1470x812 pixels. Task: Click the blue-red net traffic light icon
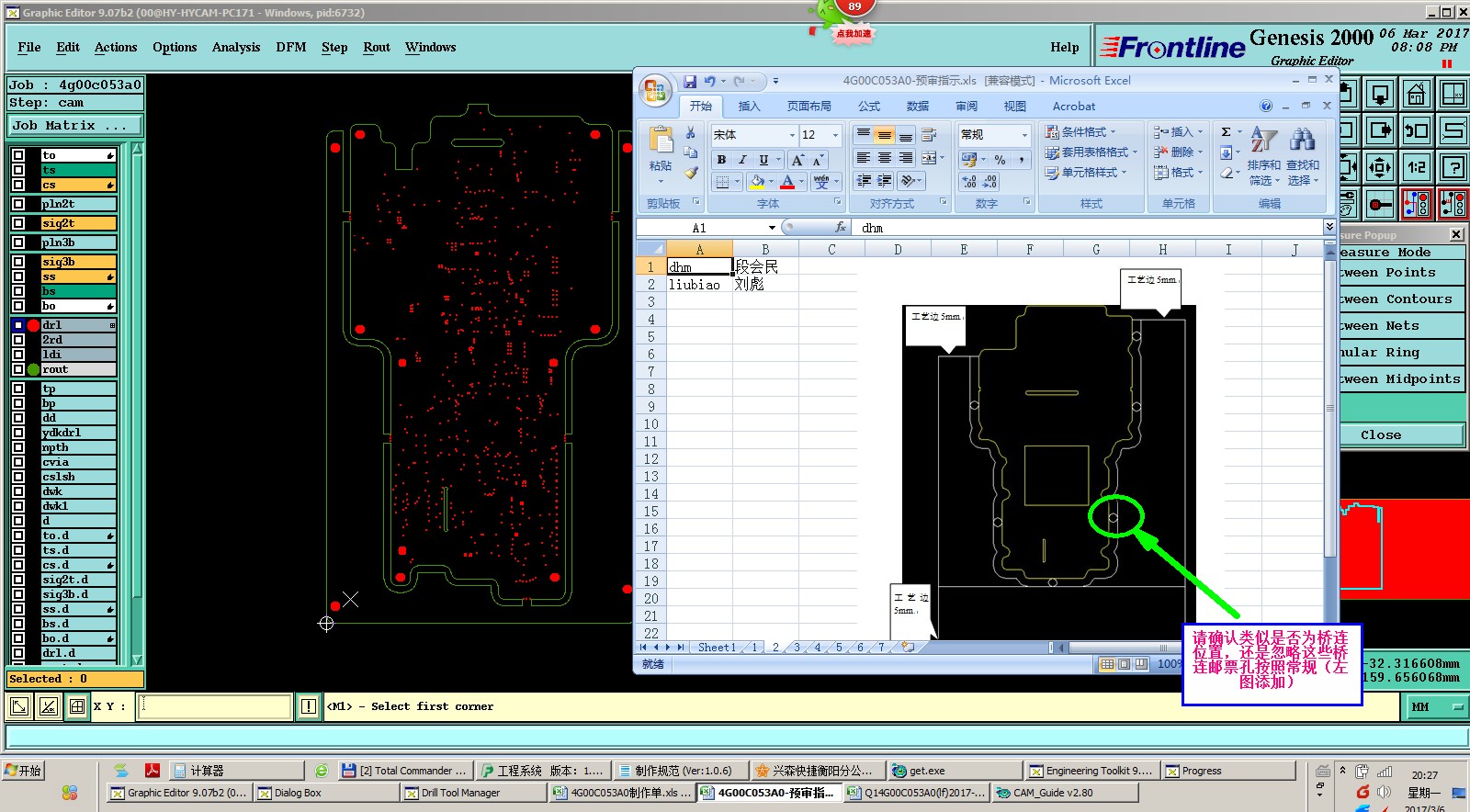tap(1416, 205)
